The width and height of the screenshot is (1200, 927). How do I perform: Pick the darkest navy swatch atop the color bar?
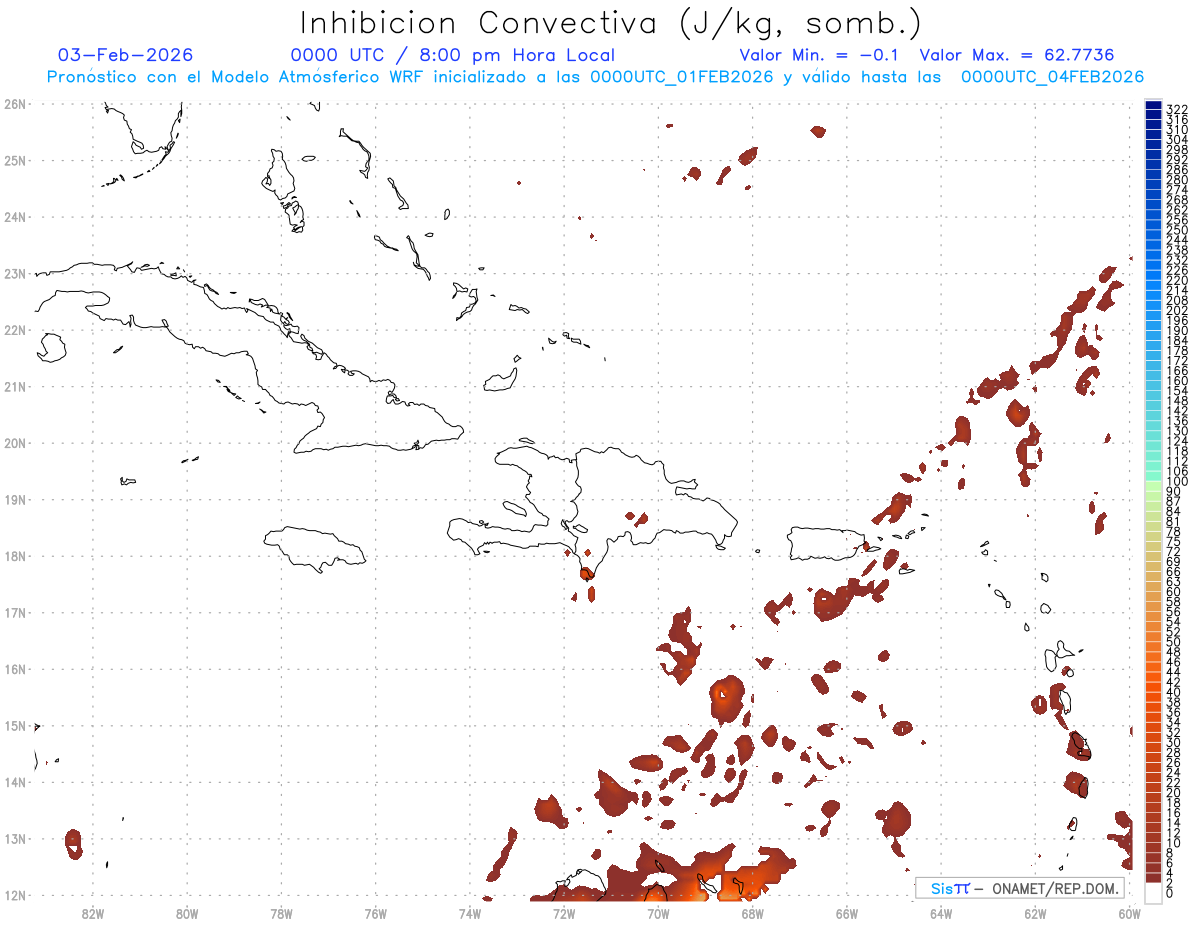[1154, 107]
